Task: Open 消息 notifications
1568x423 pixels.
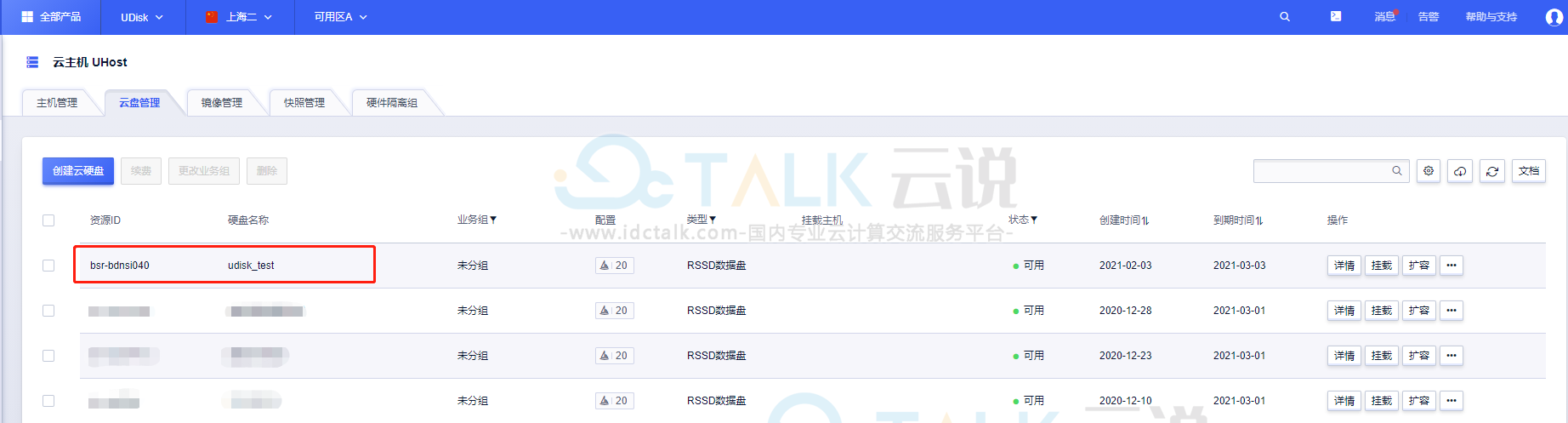Action: 1385,17
